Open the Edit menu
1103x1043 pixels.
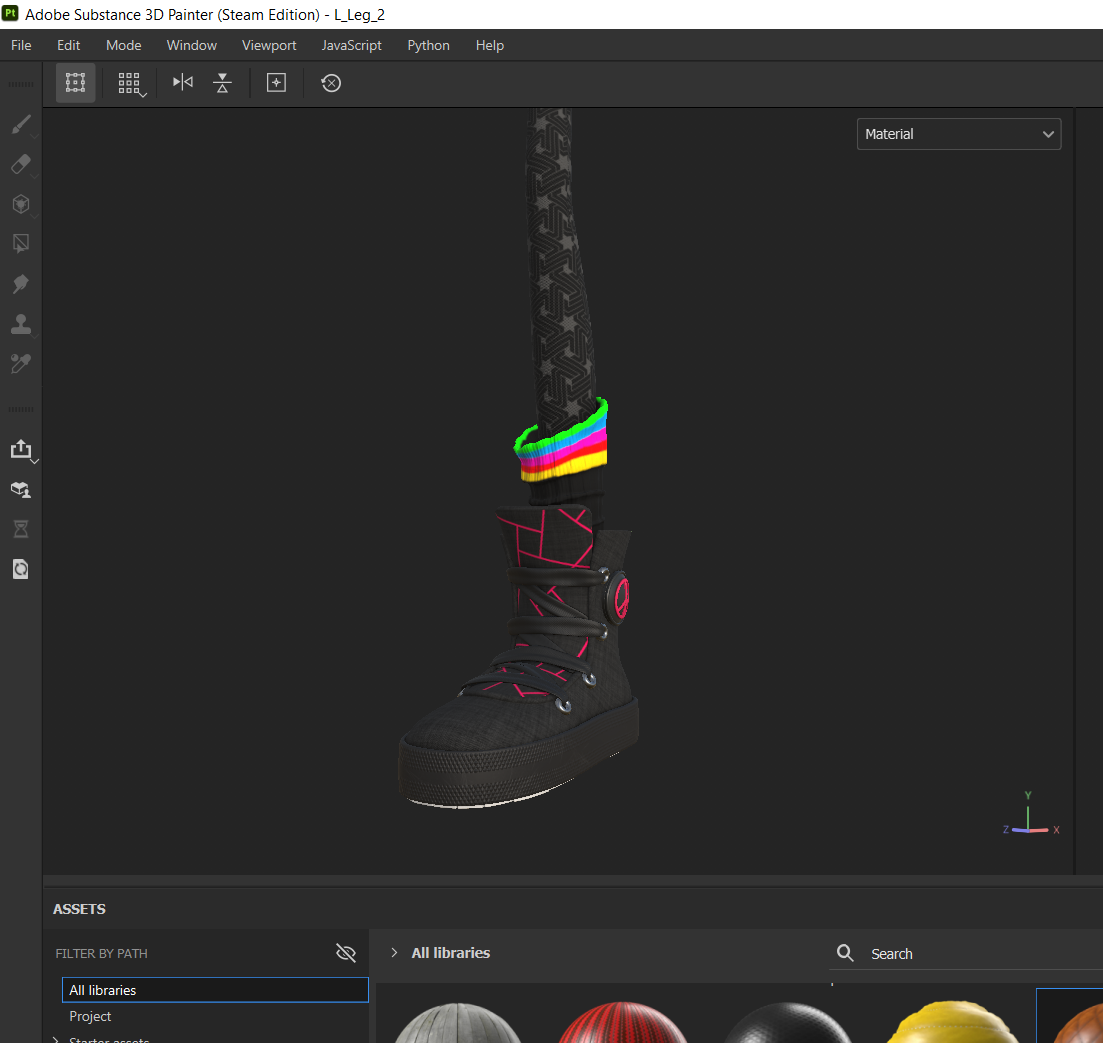tap(68, 45)
